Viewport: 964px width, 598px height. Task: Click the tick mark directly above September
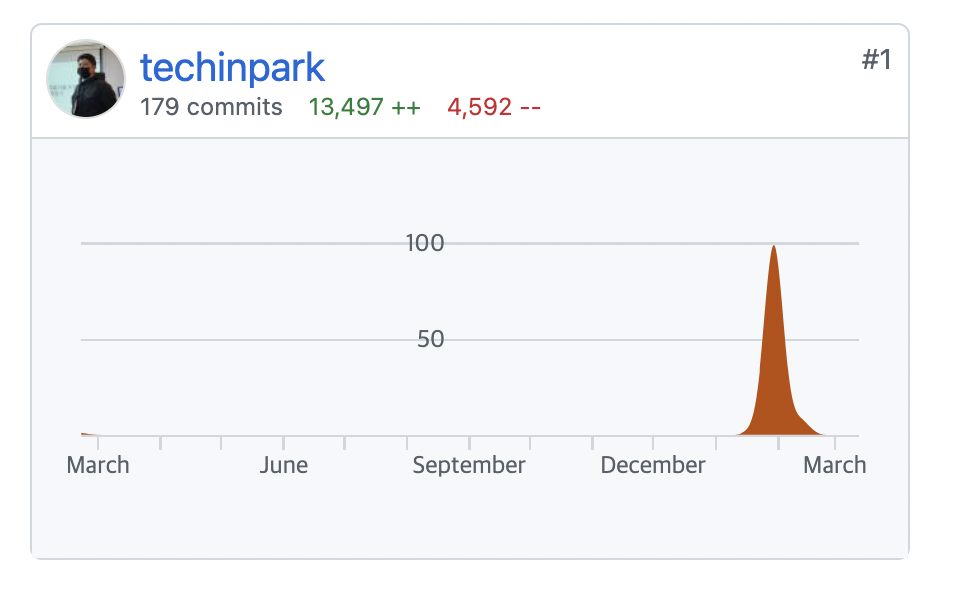(469, 442)
